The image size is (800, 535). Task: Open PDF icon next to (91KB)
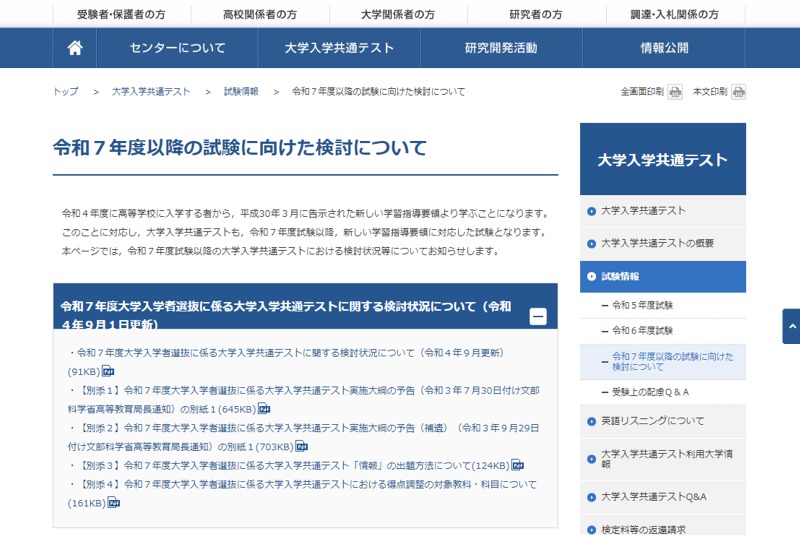108,371
